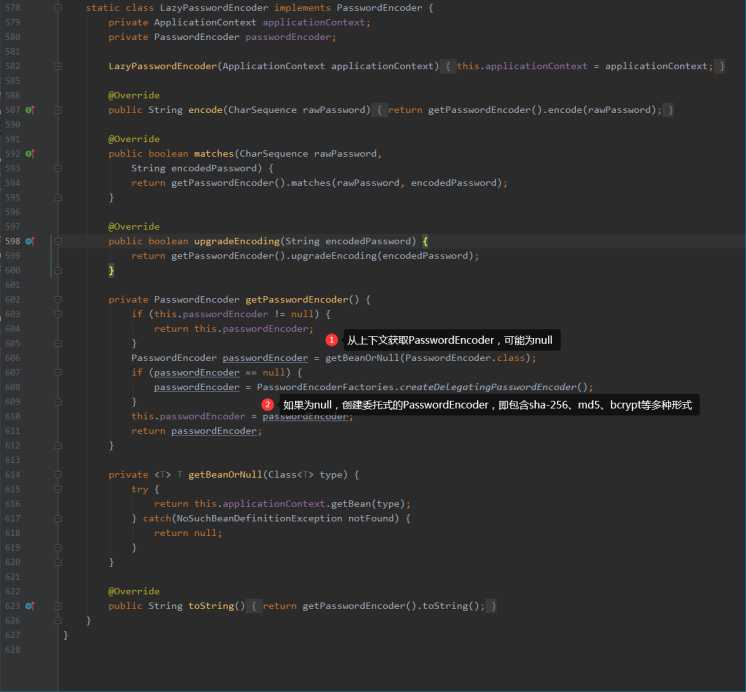
Task: Collapse the getBeanOrNull method fold marker
Action: 59,475
